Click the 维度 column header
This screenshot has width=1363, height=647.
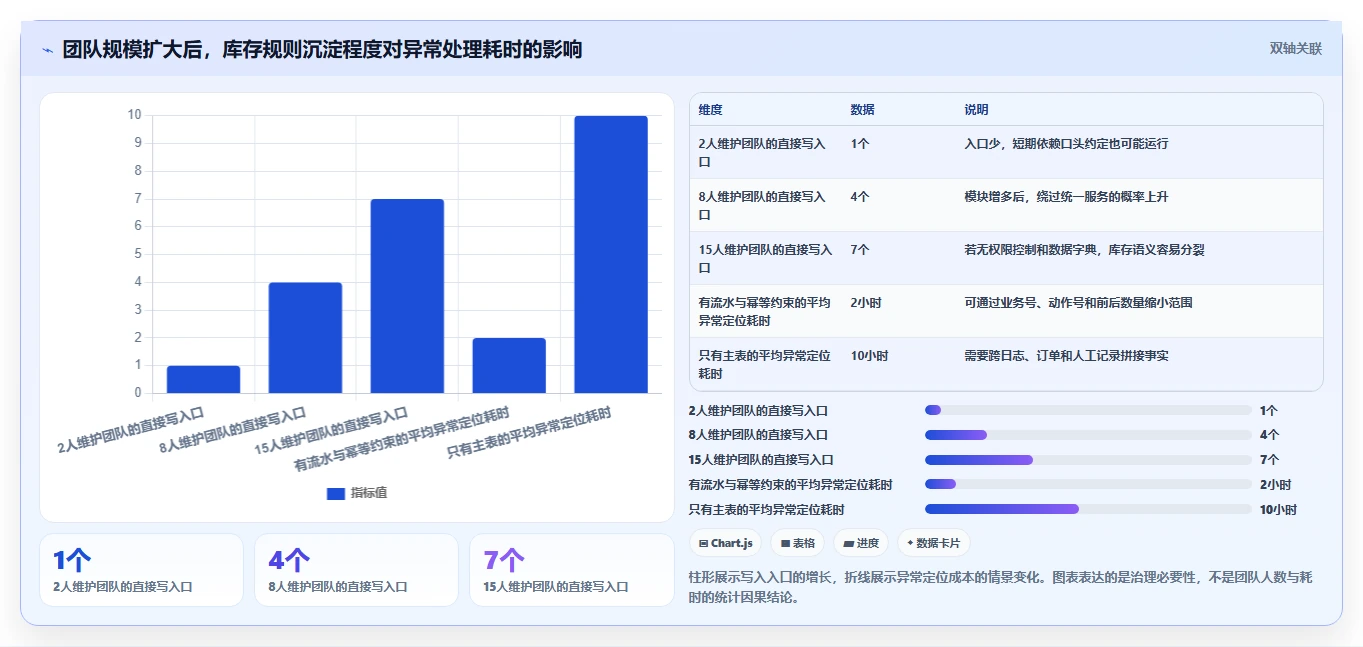click(710, 109)
